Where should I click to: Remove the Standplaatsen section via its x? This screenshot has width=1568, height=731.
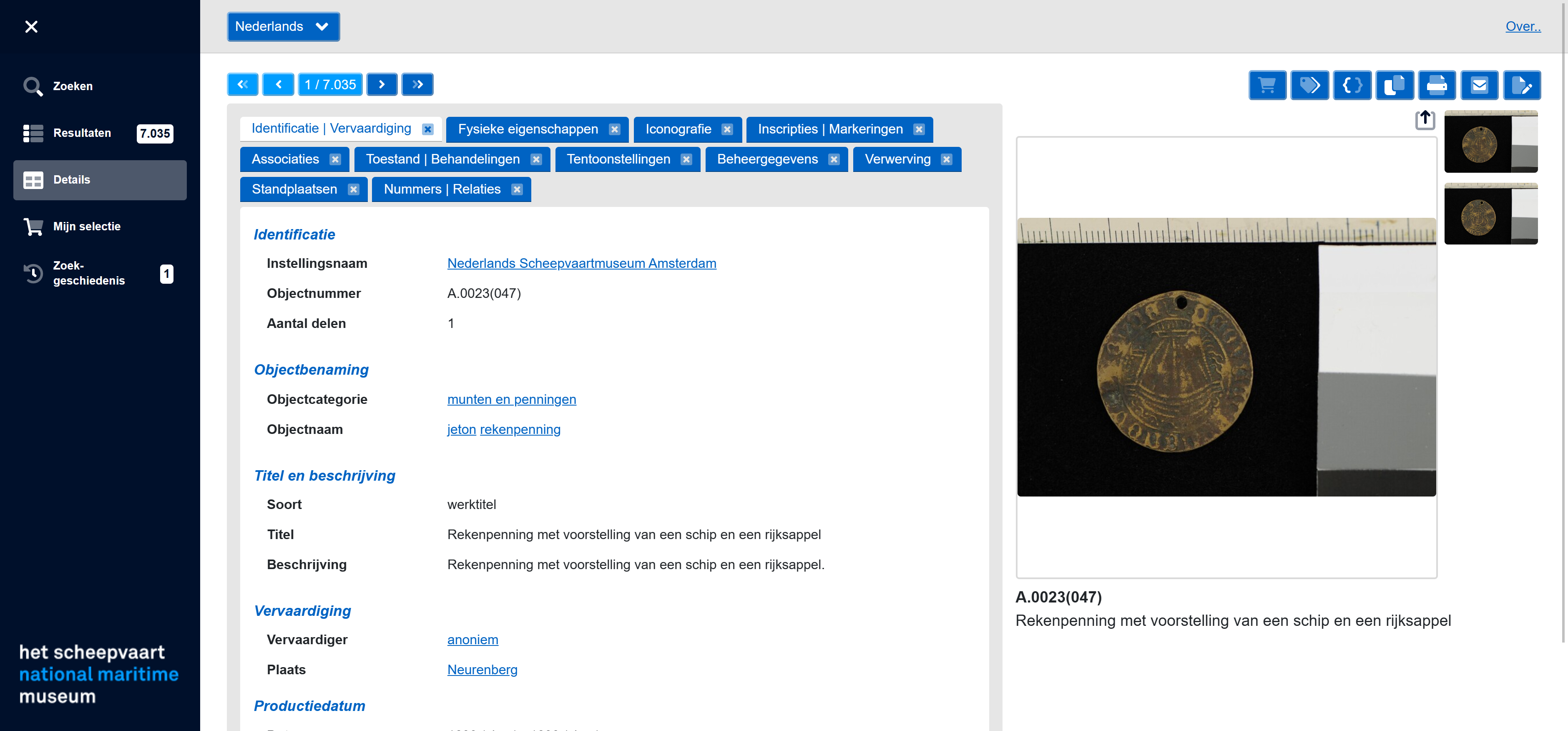pos(353,189)
